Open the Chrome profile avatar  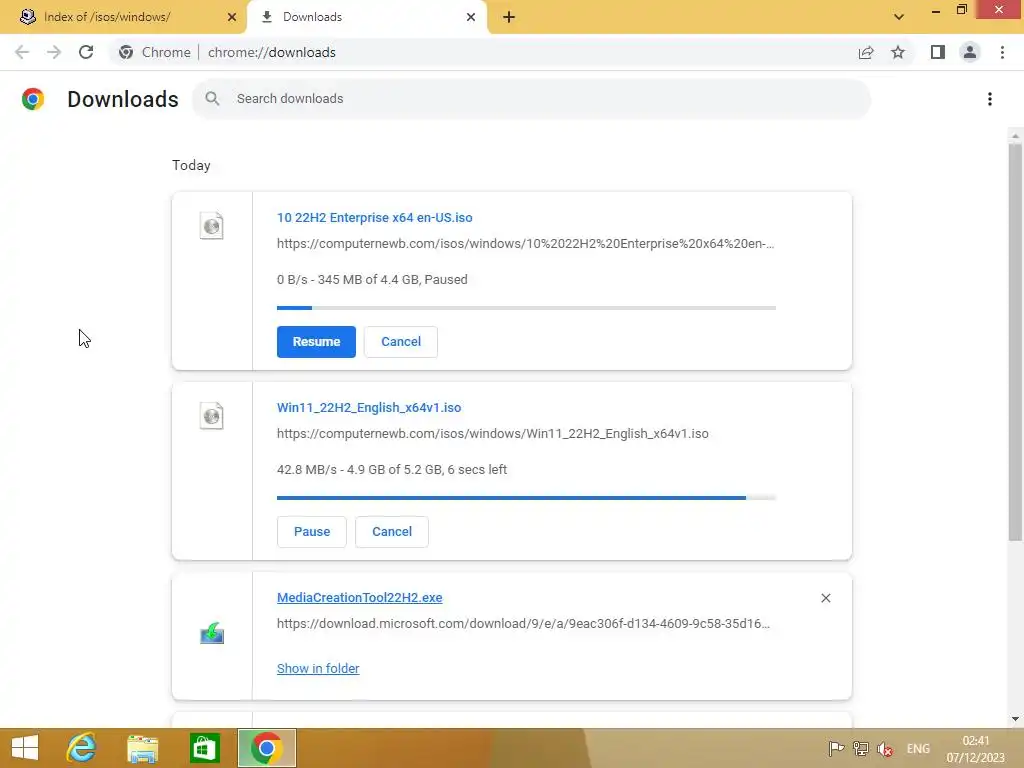coord(970,52)
